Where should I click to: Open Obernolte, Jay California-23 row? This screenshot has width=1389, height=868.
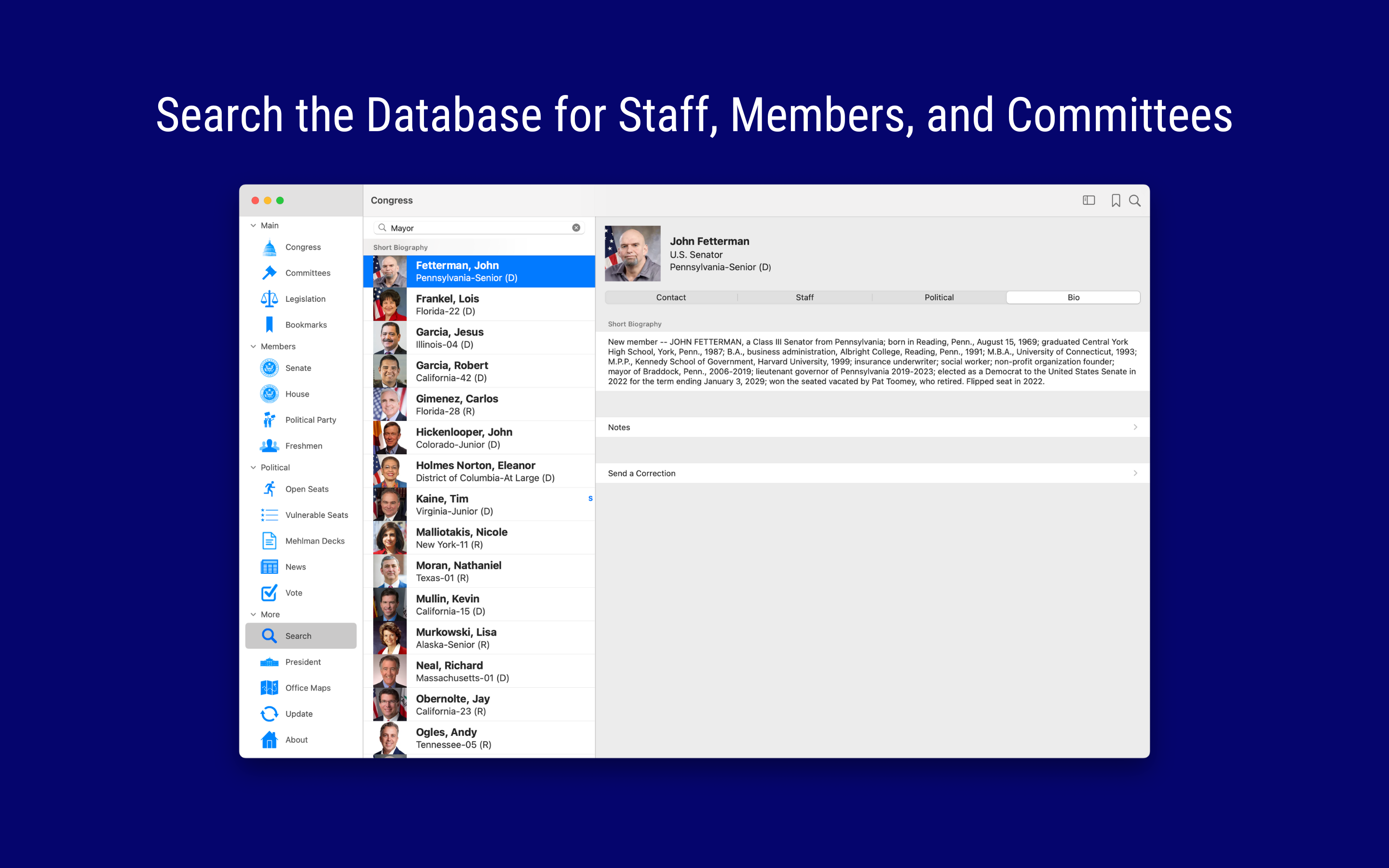click(x=479, y=704)
